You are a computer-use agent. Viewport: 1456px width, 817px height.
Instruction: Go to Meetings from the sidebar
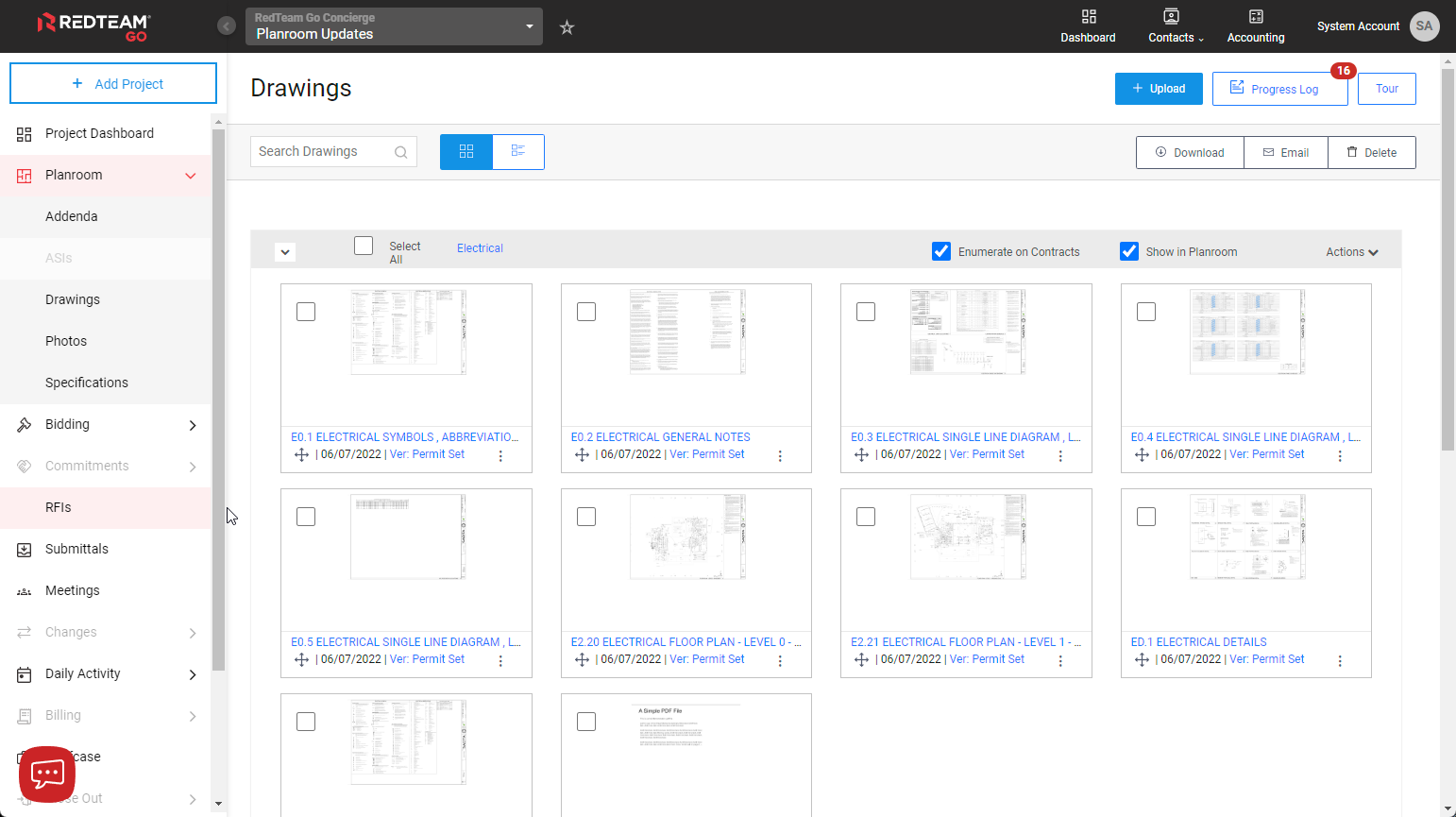pyautogui.click(x=73, y=590)
